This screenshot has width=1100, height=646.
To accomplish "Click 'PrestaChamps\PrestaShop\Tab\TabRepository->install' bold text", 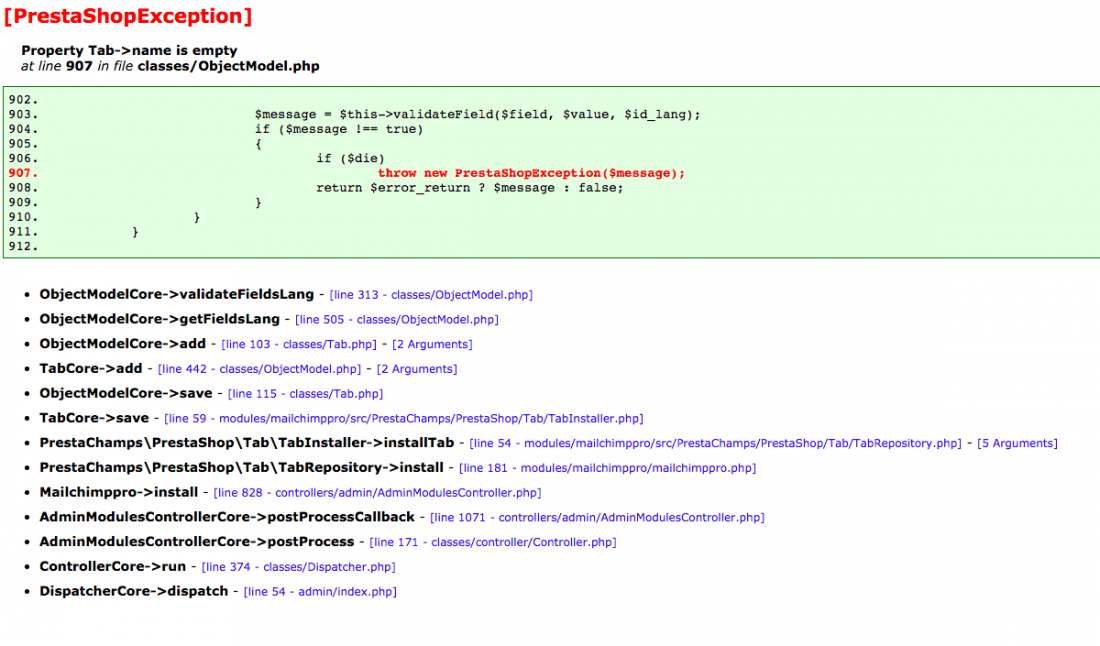I will point(241,467).
